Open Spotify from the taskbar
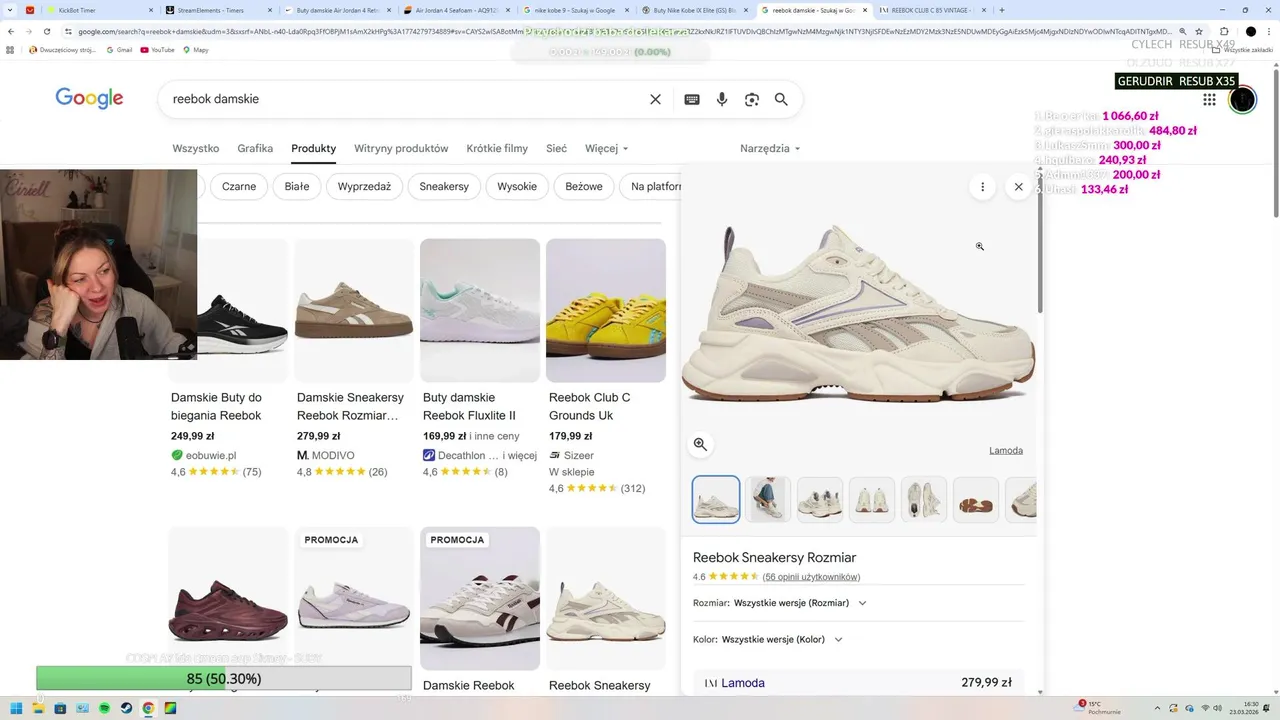This screenshot has width=1280, height=720. point(105,708)
